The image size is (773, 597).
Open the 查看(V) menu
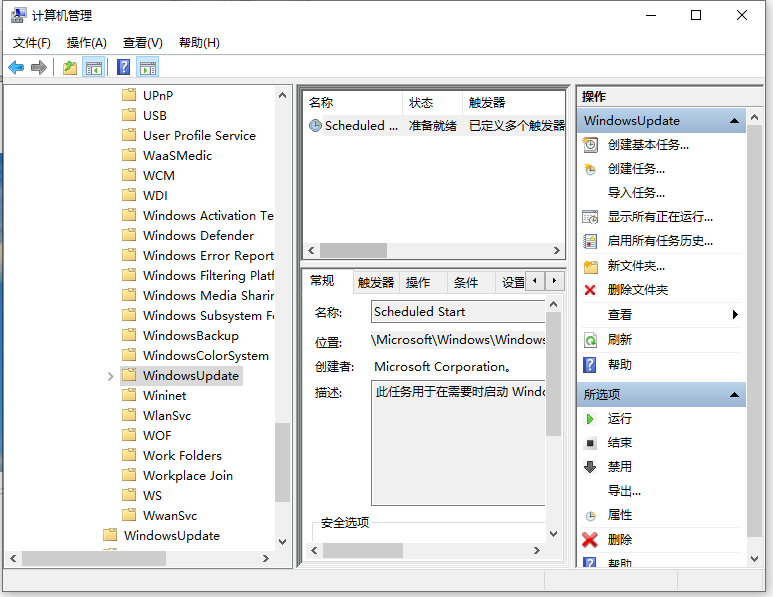coord(142,43)
